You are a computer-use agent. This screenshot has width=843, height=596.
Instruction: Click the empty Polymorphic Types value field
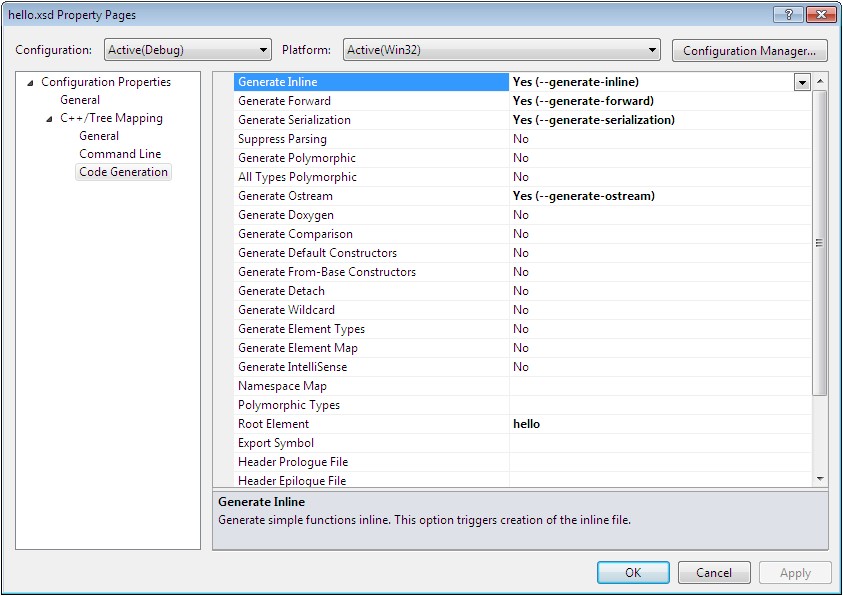click(660, 405)
